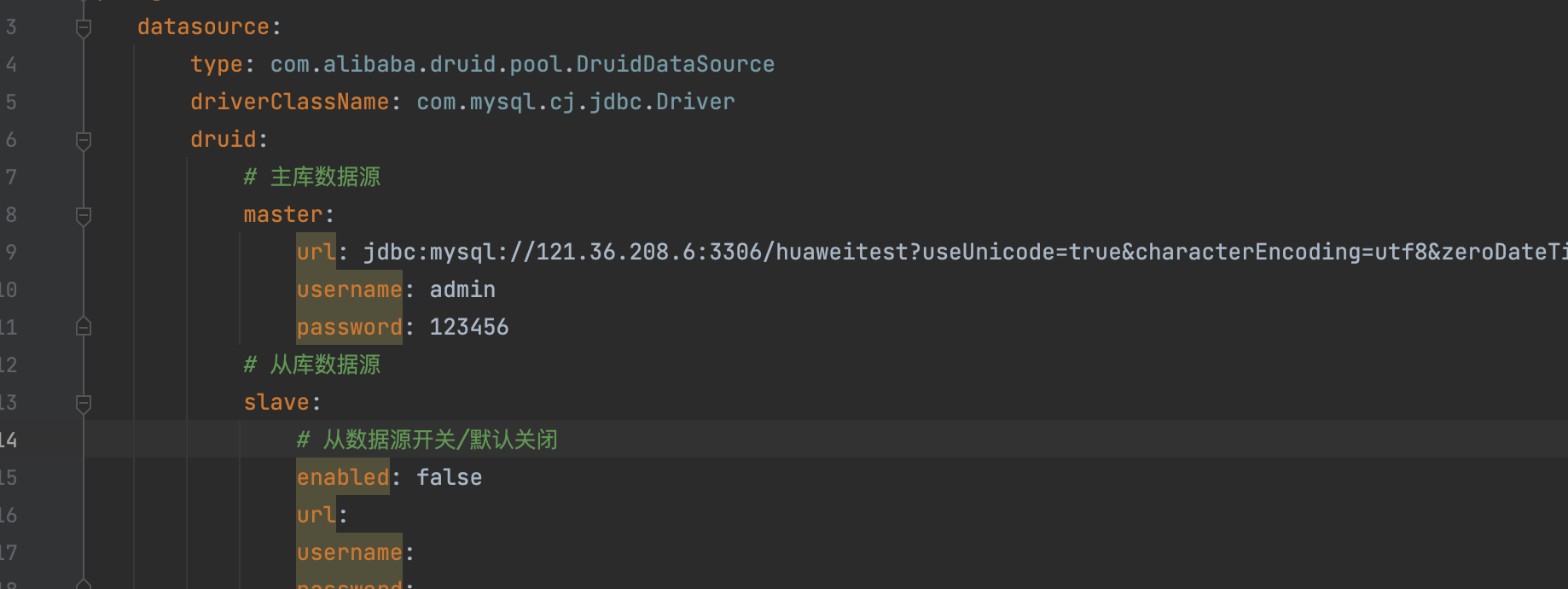Click the master url key on line 9
Viewport: 1568px width, 589px height.
pos(316,252)
